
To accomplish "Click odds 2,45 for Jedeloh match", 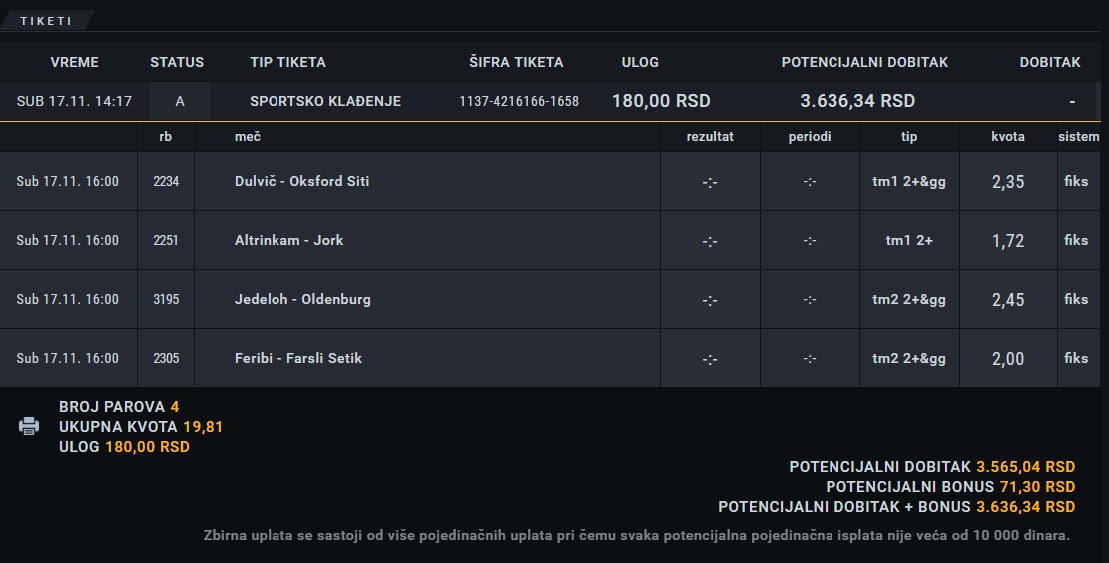I will pyautogui.click(x=1008, y=300).
